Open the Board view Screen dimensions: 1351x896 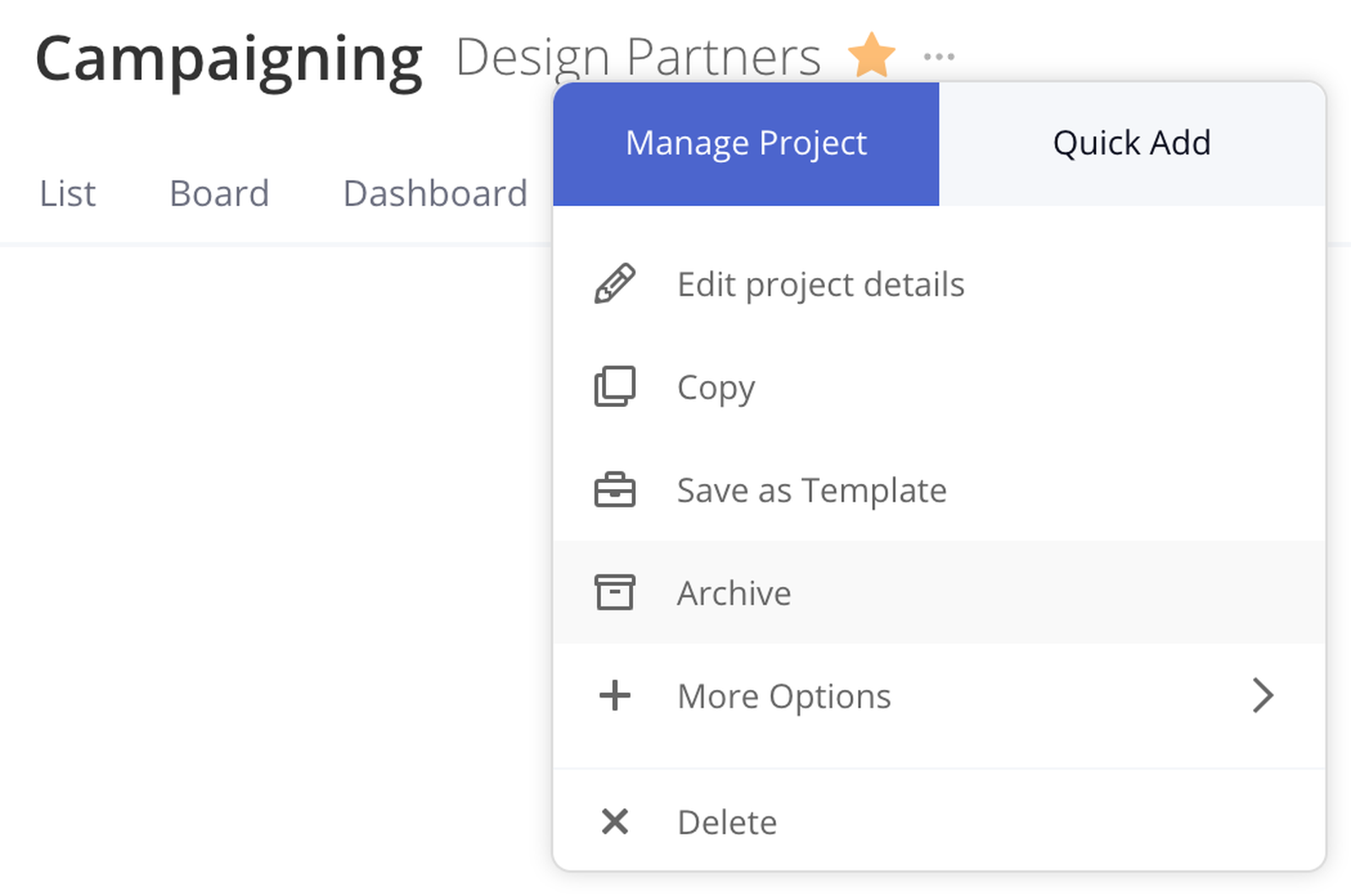(x=219, y=193)
